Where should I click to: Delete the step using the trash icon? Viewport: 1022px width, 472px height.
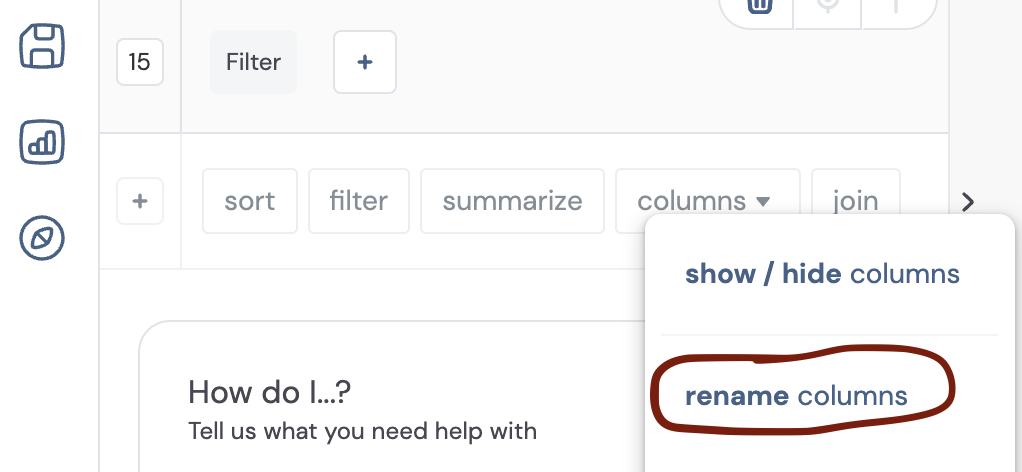759,6
